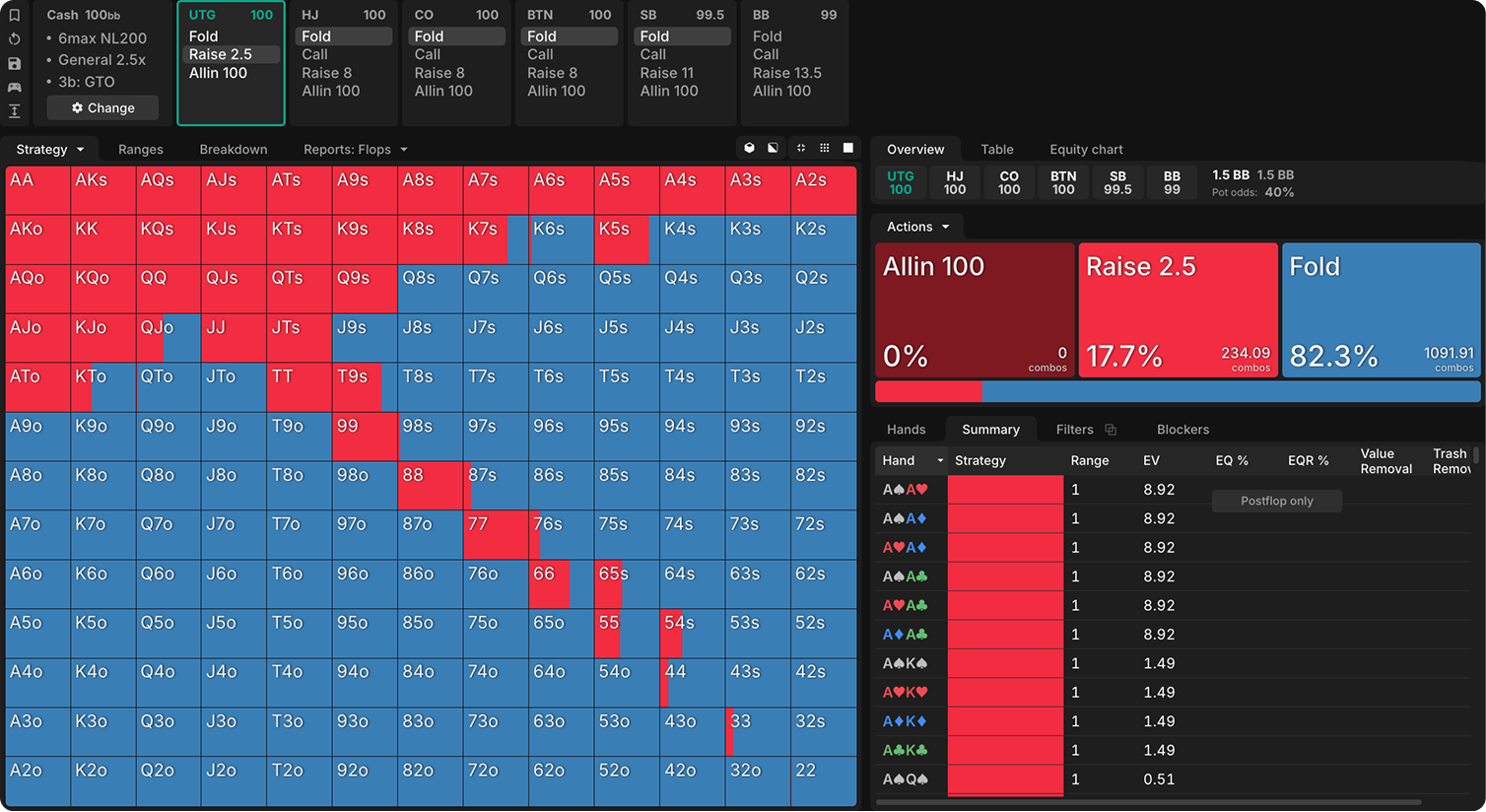Open the Actions dropdown in overview panel
This screenshot has width=1486, height=812.
pos(917,227)
